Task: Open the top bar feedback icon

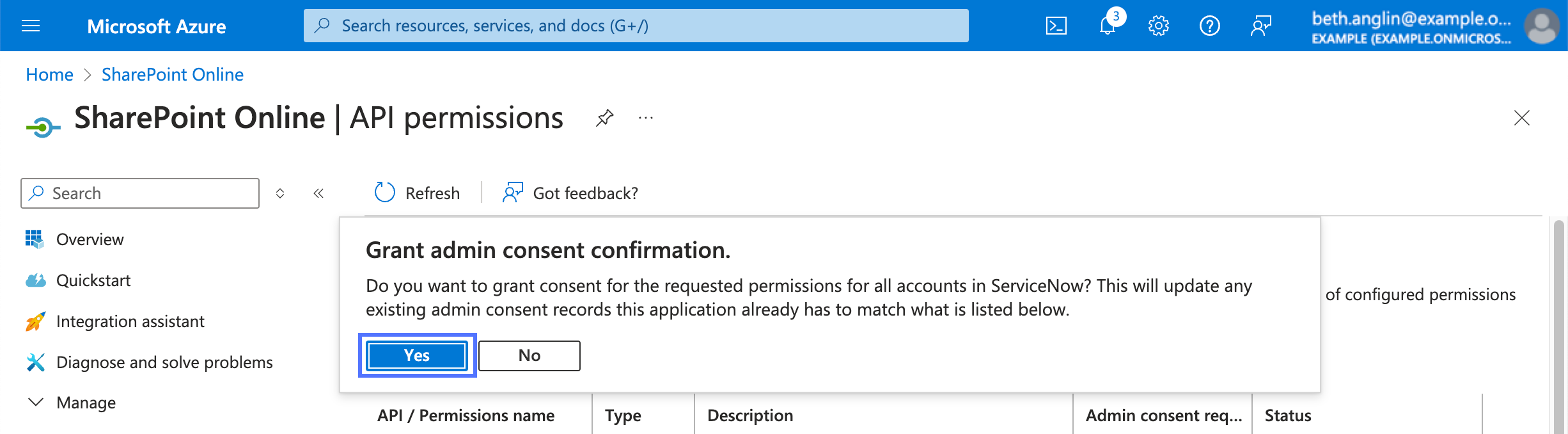Action: 1261,26
